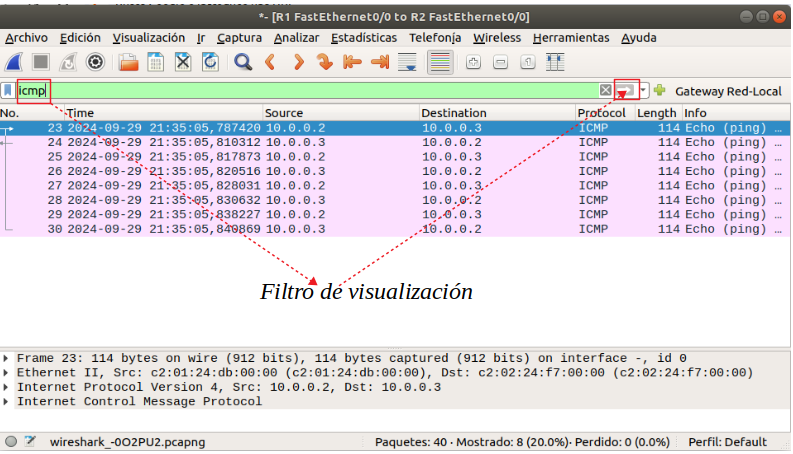Sort packets by No. column header
Screen dimensions: 793x454
click(x=32, y=113)
